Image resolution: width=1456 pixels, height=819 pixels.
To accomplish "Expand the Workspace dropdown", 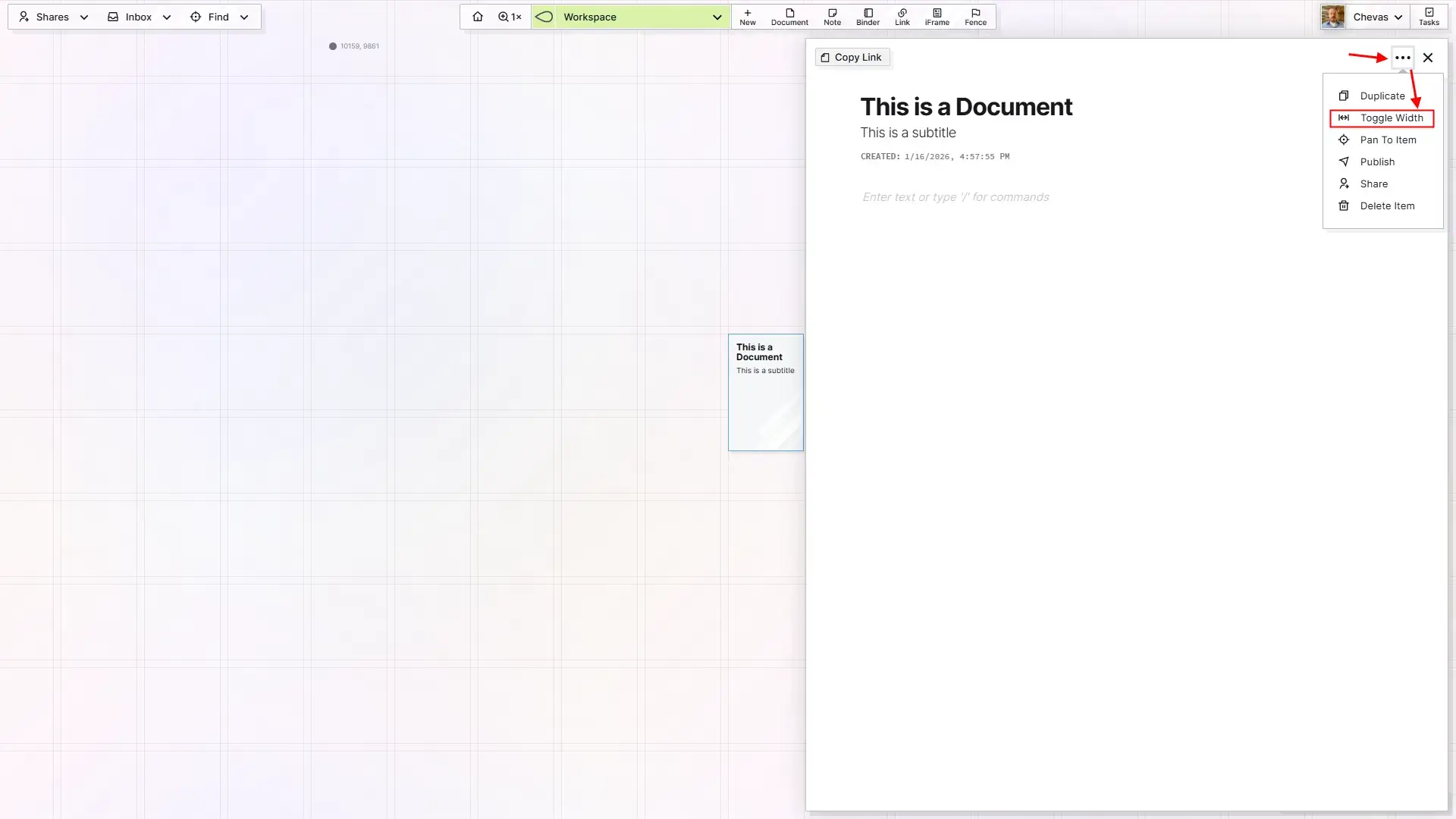I will (x=717, y=17).
